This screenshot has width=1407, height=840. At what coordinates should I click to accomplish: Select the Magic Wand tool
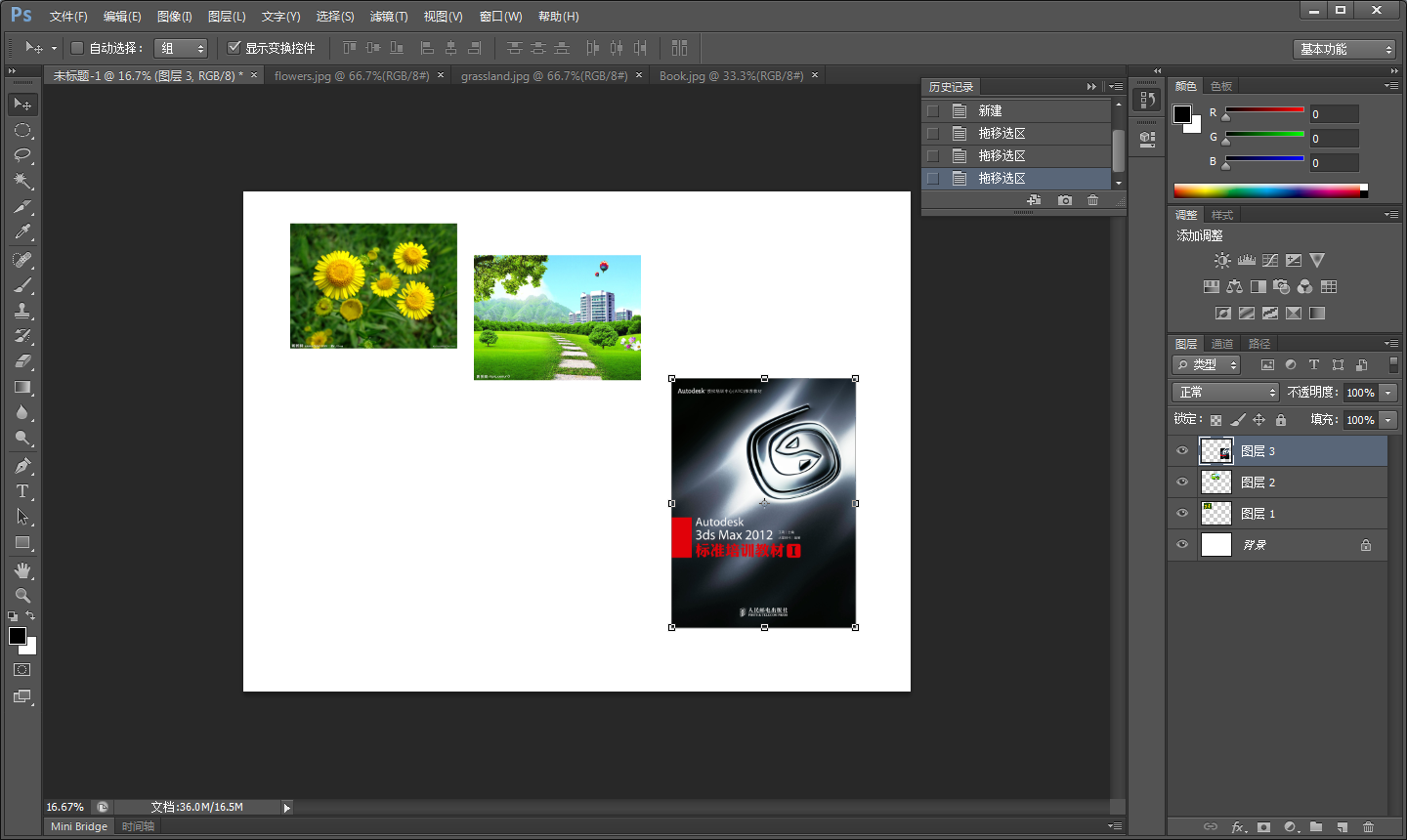coord(22,181)
